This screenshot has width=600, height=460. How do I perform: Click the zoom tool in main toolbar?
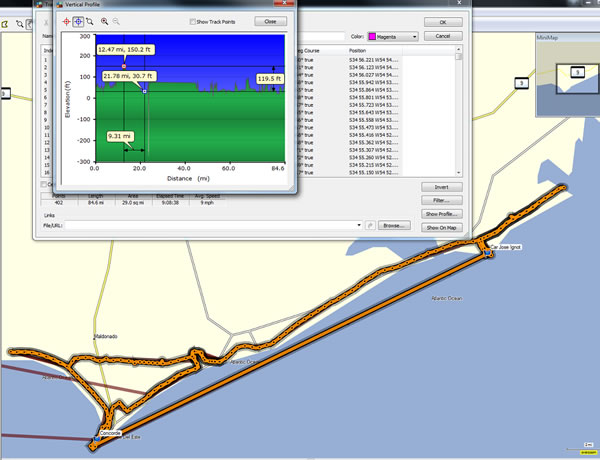point(20,24)
